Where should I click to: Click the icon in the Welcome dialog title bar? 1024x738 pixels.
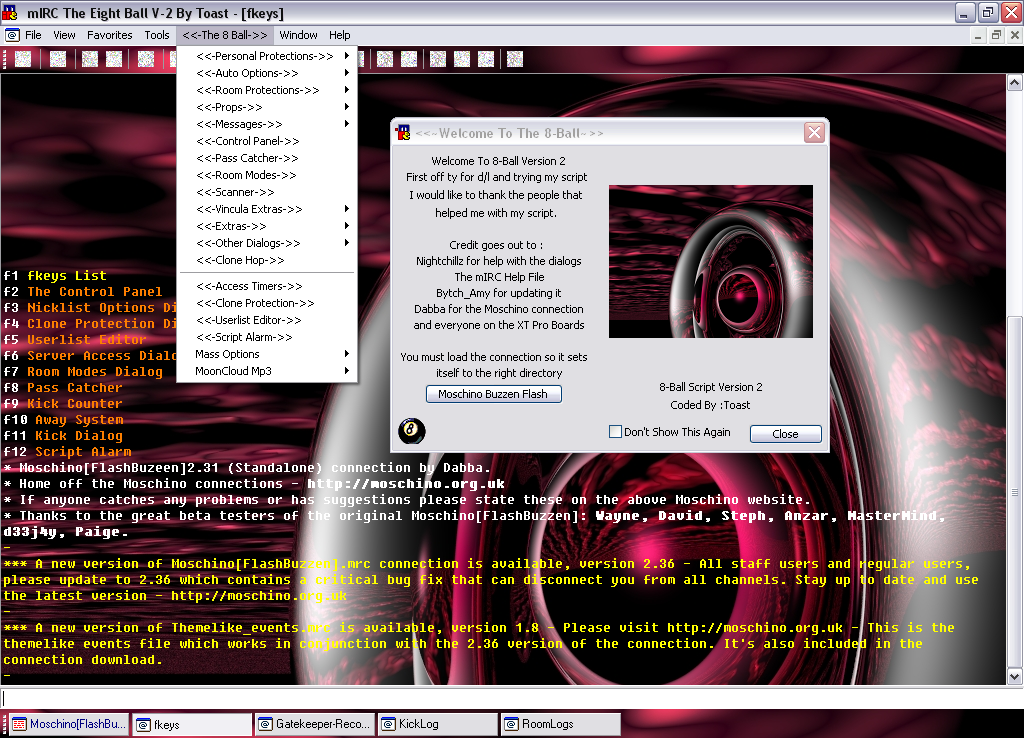pyautogui.click(x=403, y=133)
